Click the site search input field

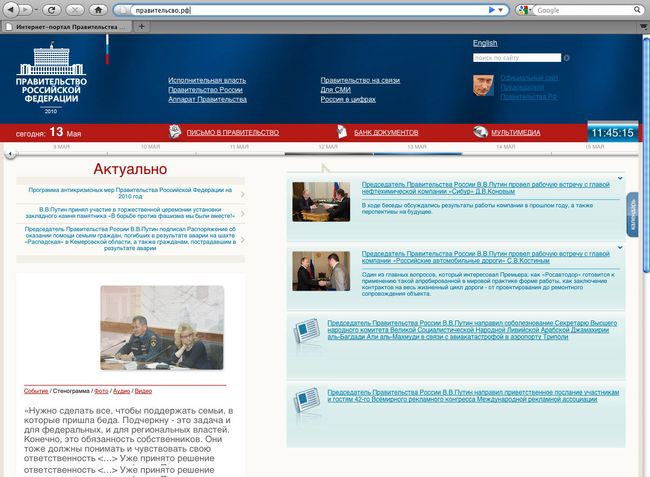coord(517,58)
